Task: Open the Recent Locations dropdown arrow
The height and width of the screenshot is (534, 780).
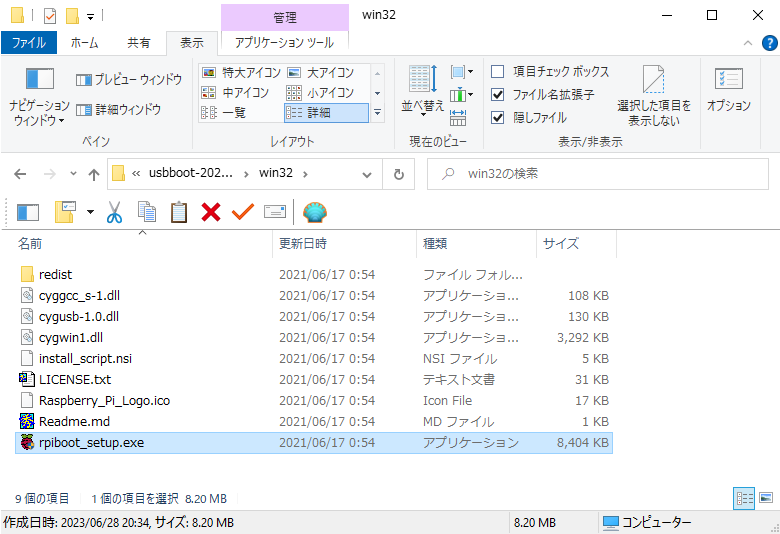Action: 74,174
